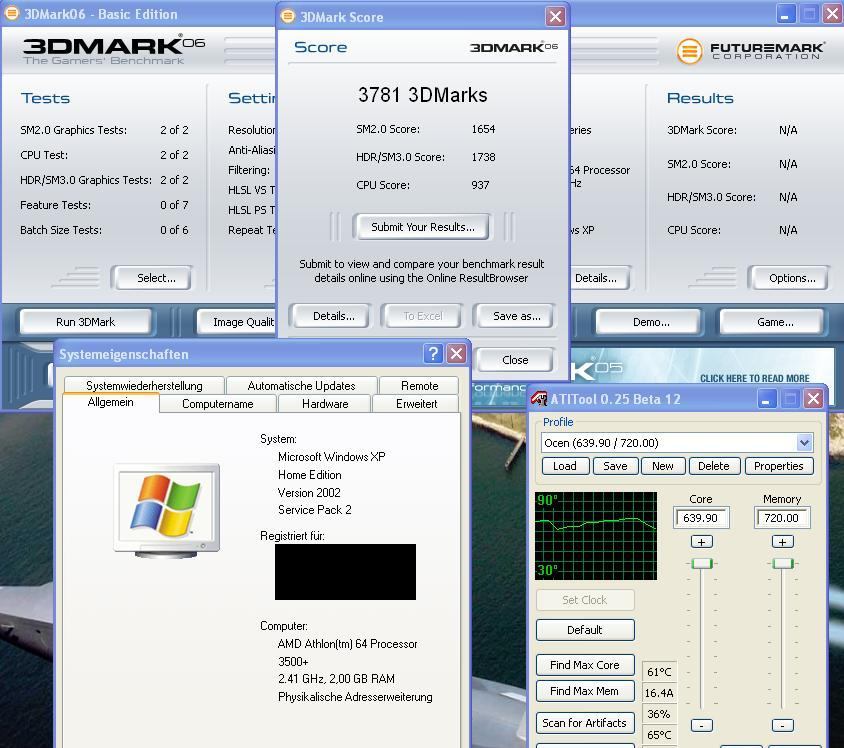Screen dimensions: 844x748
Task: Click Run 3DMark button
Action: 86,322
